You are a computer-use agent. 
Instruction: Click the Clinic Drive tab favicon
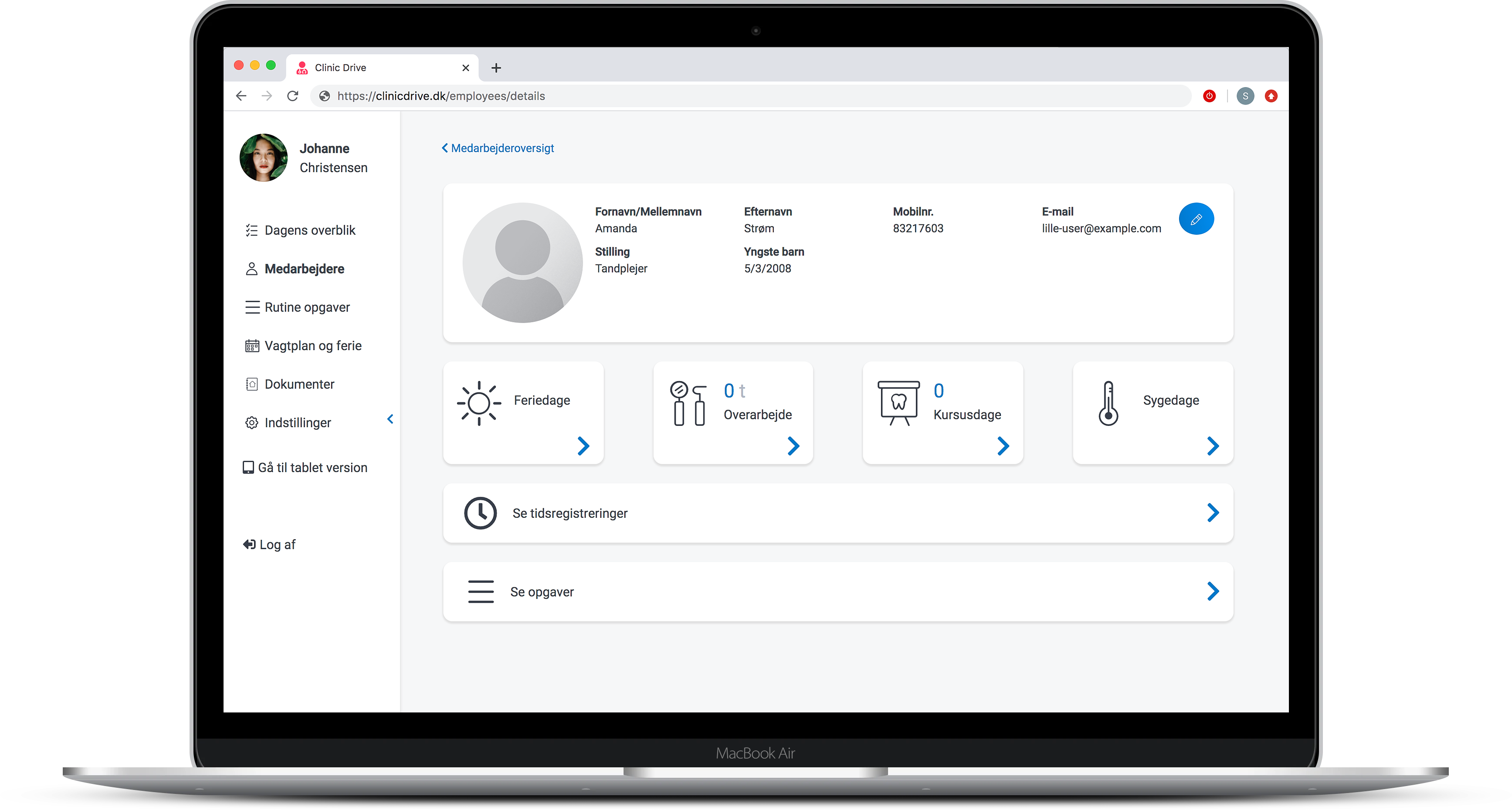click(x=302, y=67)
